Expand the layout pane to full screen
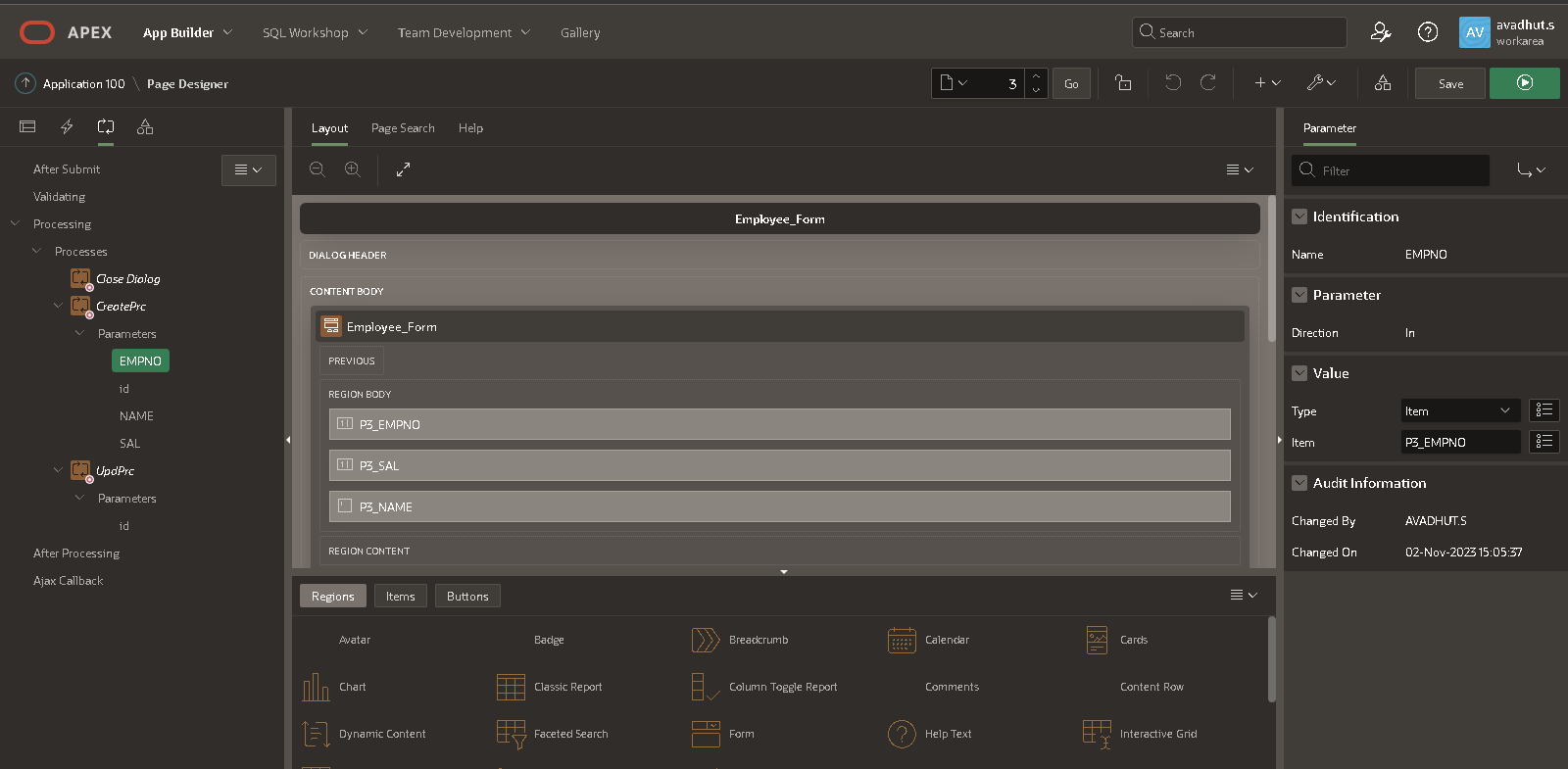Viewport: 1568px width, 769px height. (403, 169)
